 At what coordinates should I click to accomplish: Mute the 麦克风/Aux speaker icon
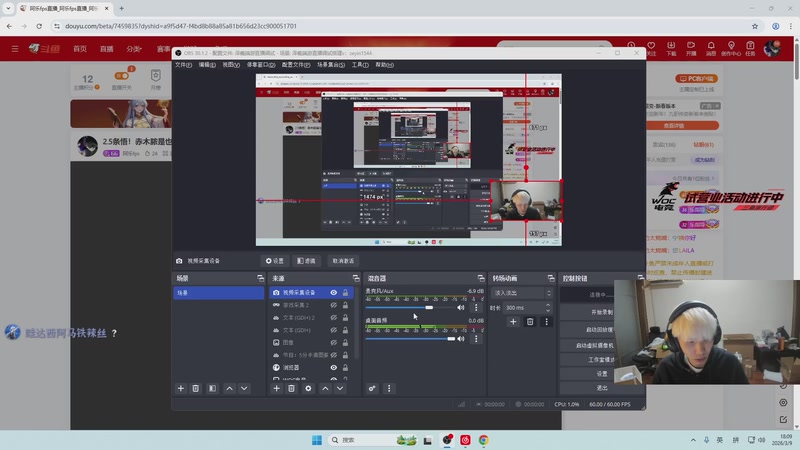coord(461,308)
